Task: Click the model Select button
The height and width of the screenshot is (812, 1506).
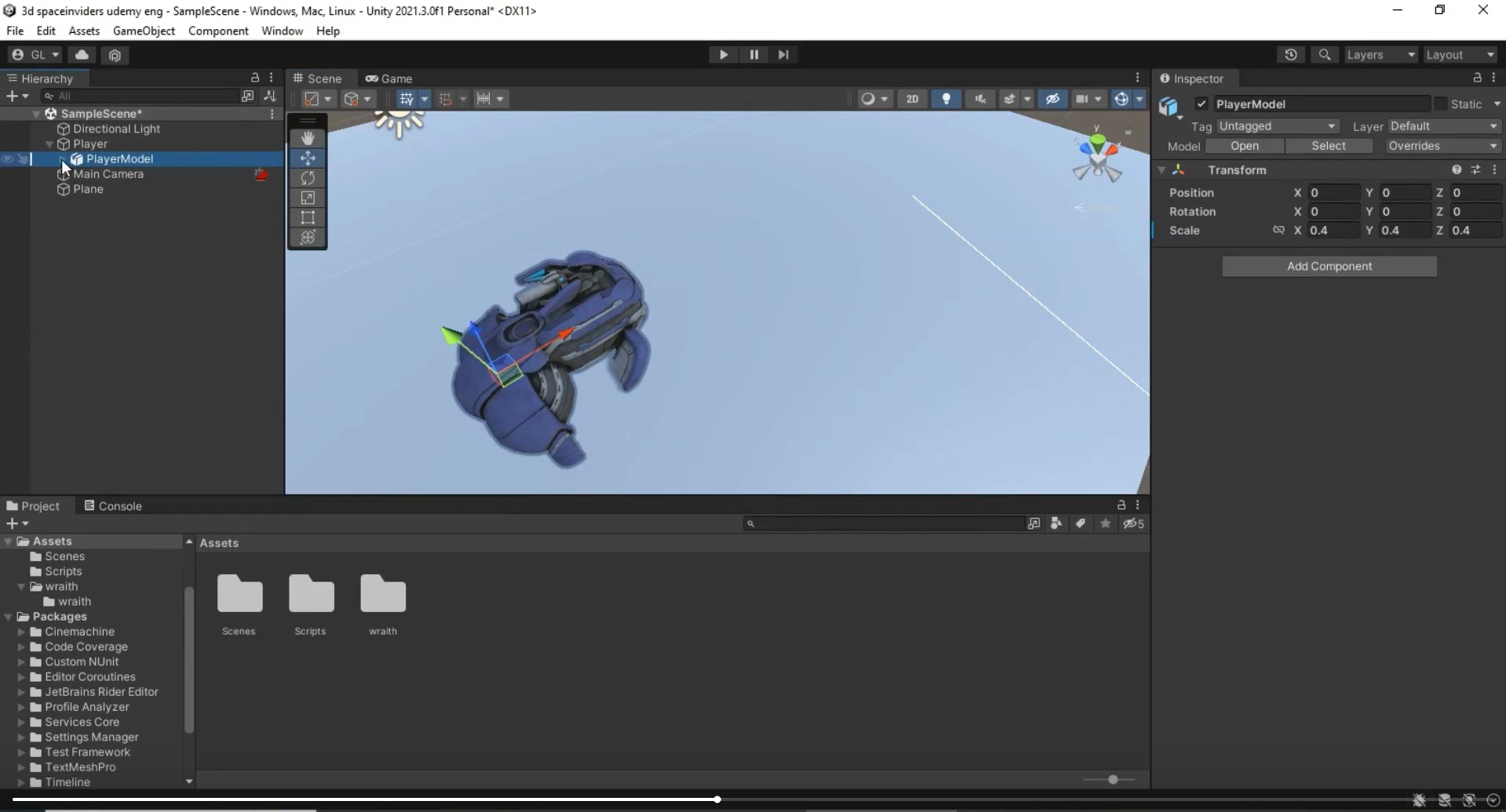Action: pos(1329,146)
